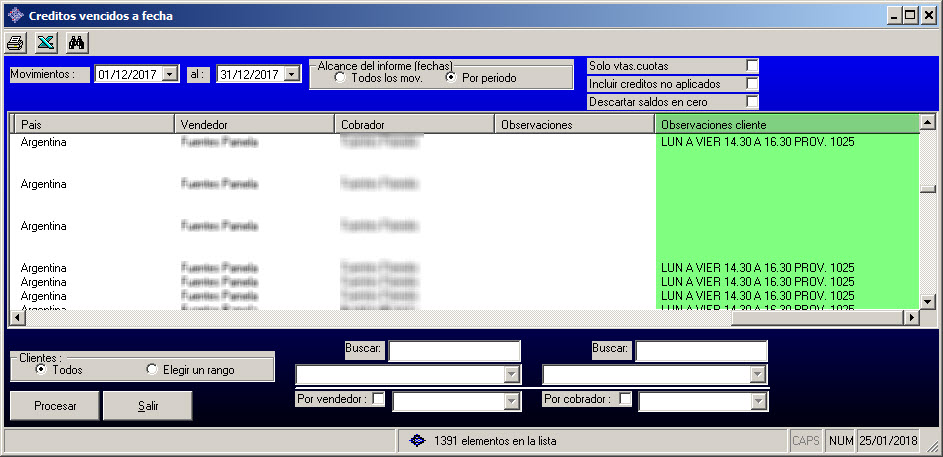Viewport: 943px width, 457px height.
Task: Sort by the Vendedor column header
Action: click(253, 124)
